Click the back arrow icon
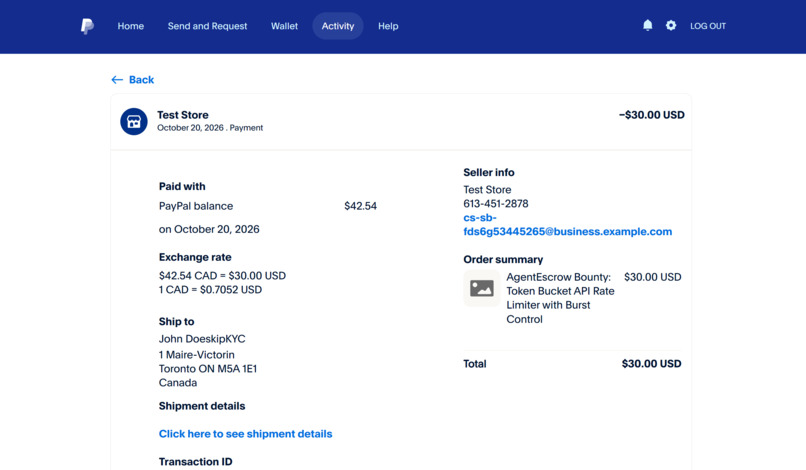Screen dimensions: 806x470 click(117, 80)
